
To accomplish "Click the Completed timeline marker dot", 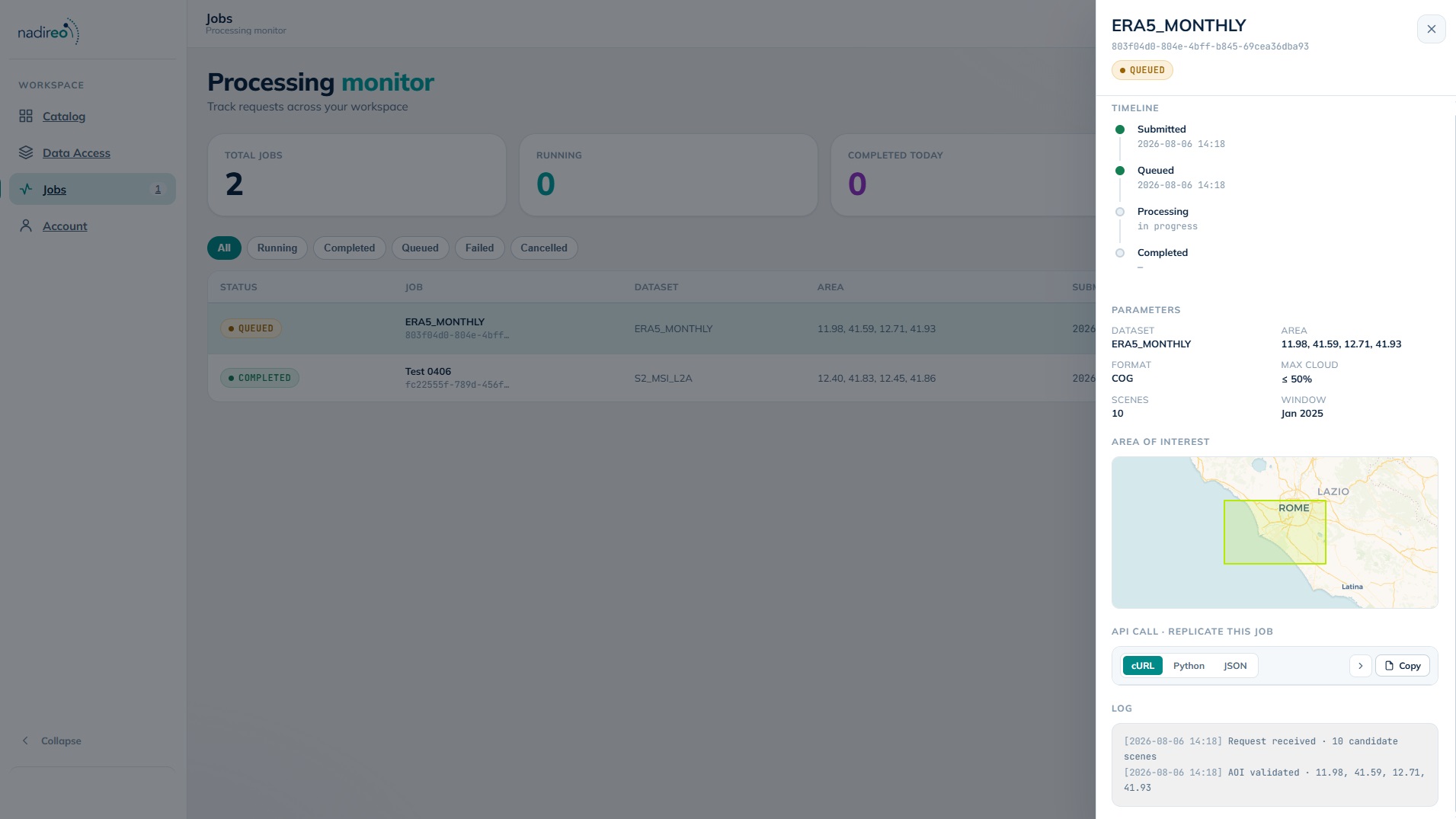I will (x=1119, y=253).
